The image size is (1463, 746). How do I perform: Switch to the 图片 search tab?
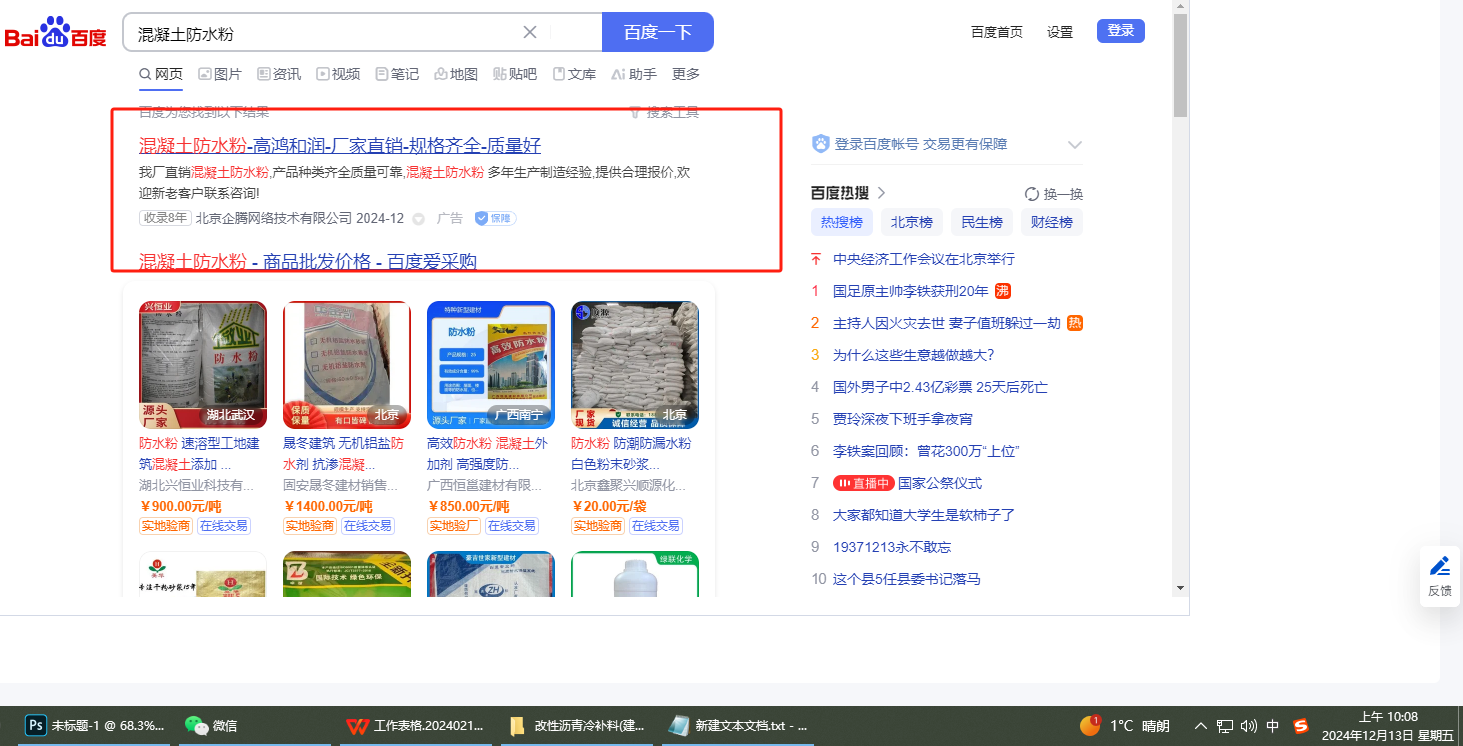click(220, 74)
